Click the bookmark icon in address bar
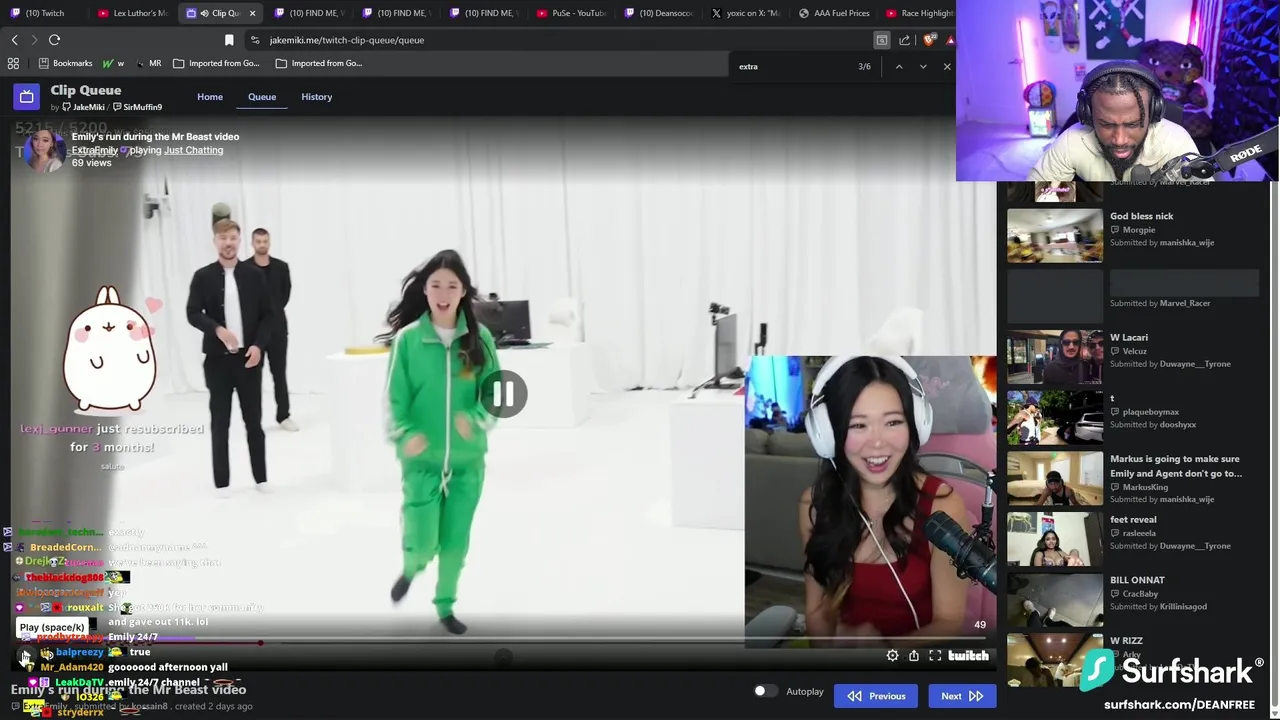Viewport: 1280px width, 720px height. [x=229, y=40]
